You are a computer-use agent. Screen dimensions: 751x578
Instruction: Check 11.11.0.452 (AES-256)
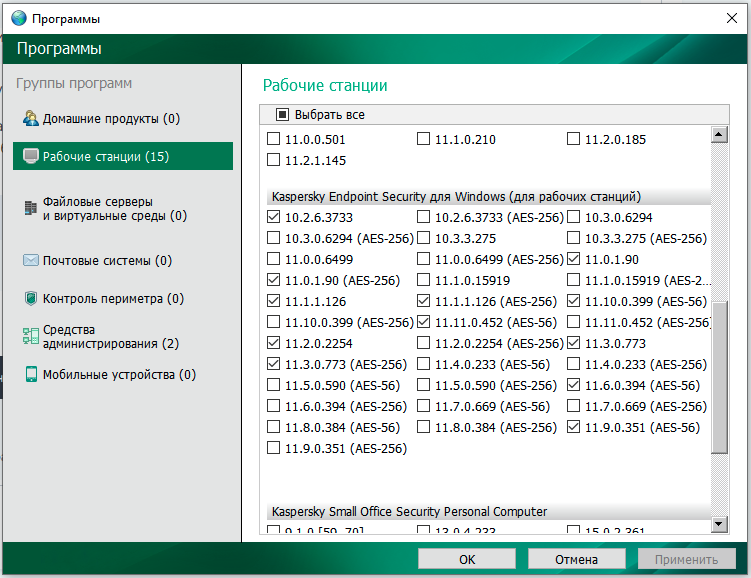[x=573, y=322]
